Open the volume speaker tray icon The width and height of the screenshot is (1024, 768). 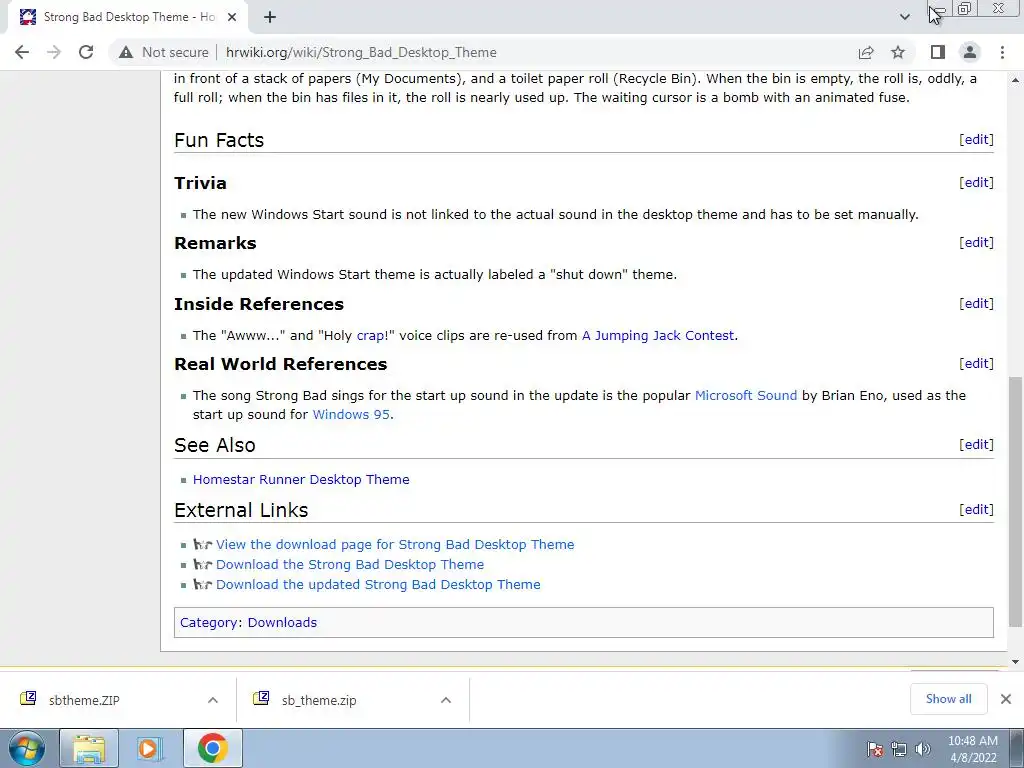[923, 749]
